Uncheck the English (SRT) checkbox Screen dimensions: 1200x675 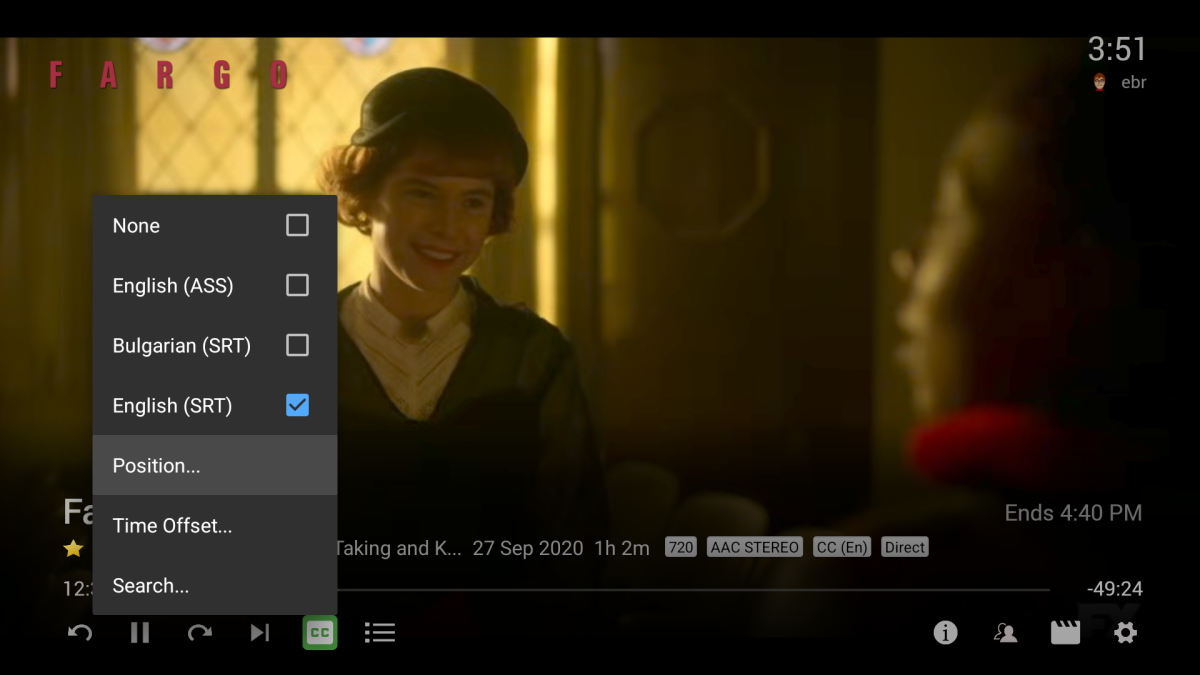297,405
